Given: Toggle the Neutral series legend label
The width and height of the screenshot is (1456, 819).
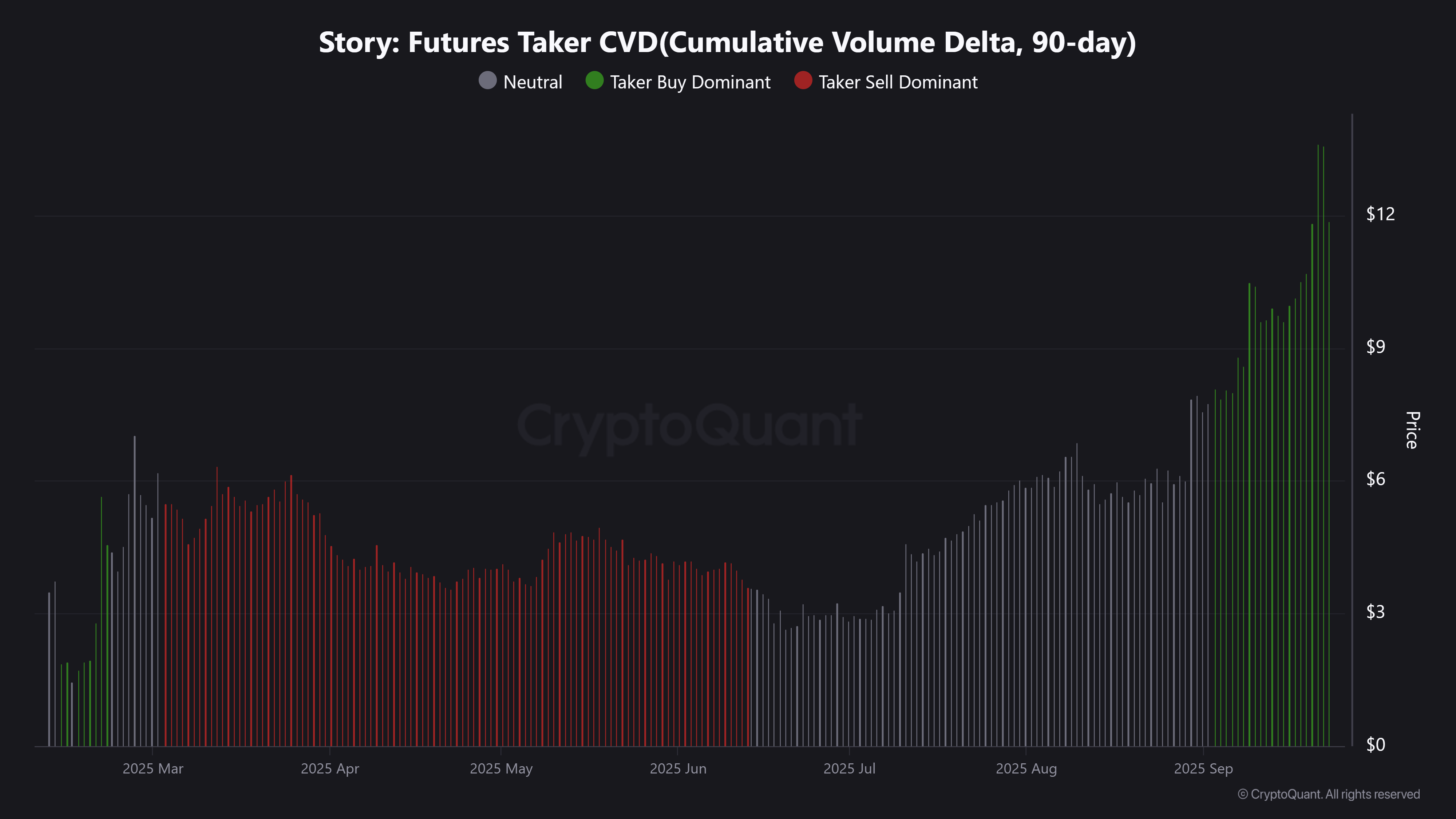Looking at the screenshot, I should (x=533, y=83).
